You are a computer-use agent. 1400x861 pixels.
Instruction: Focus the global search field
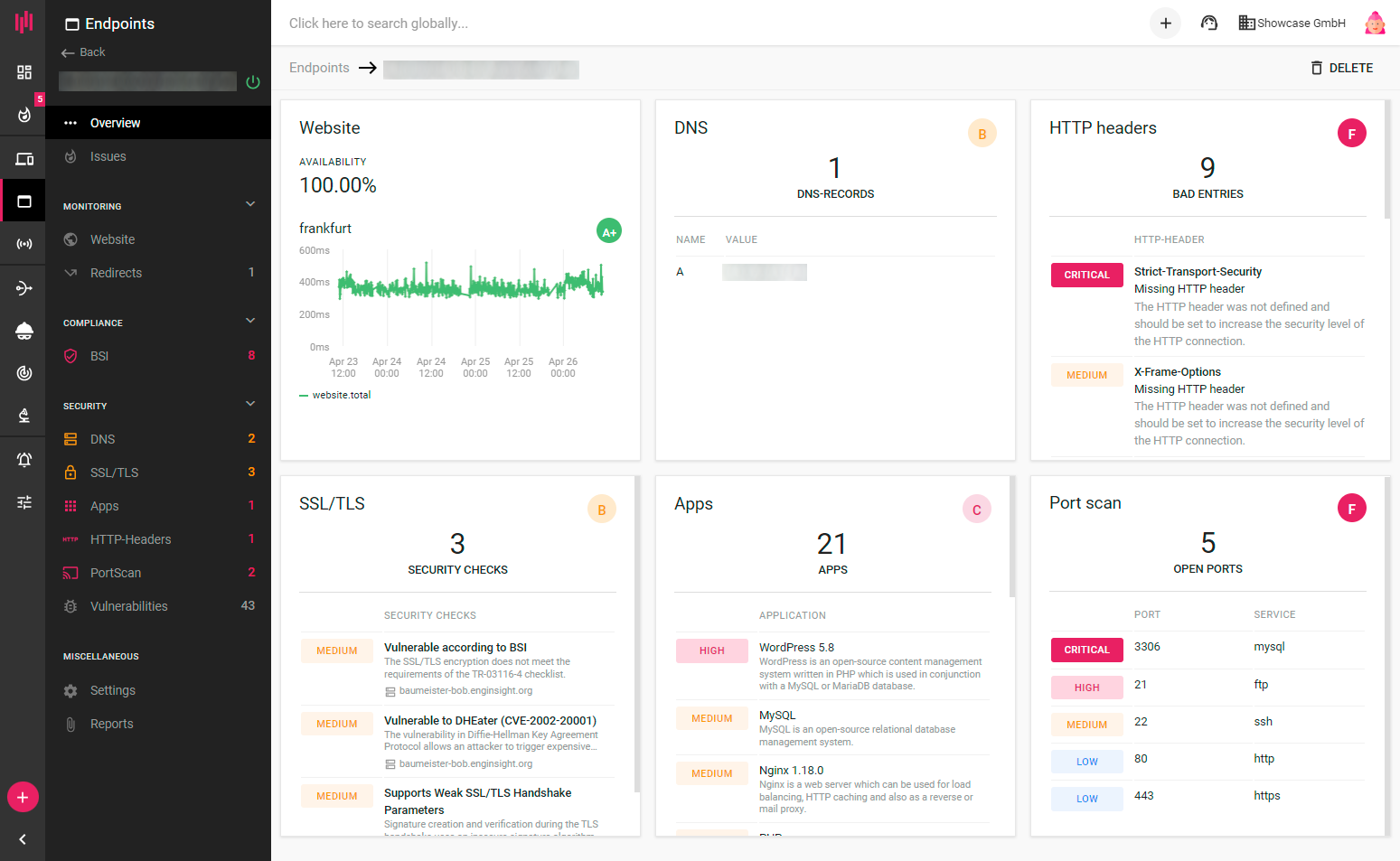click(542, 23)
